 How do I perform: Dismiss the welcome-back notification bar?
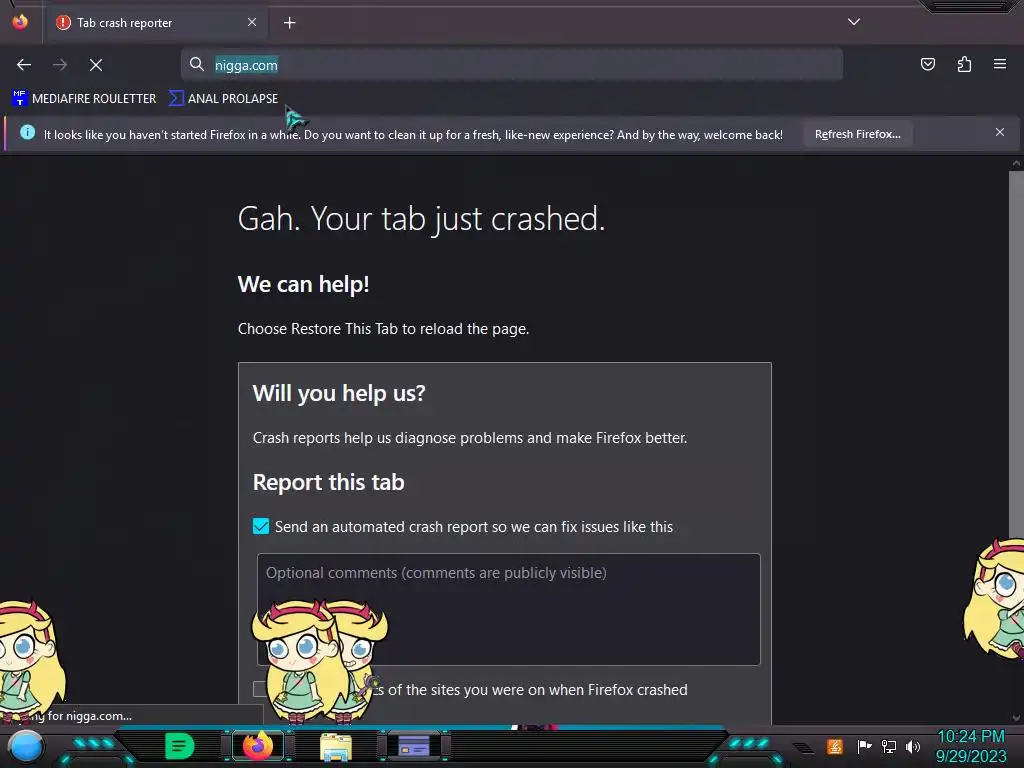pos(1000,133)
